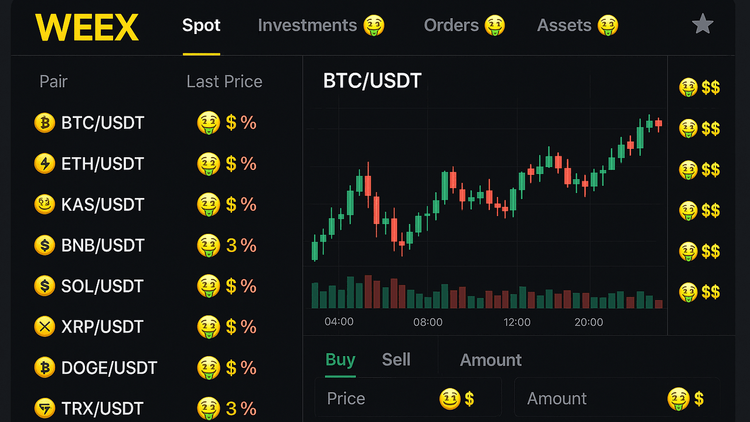750x422 pixels.
Task: Click the Price input field
Action: [x=408, y=399]
